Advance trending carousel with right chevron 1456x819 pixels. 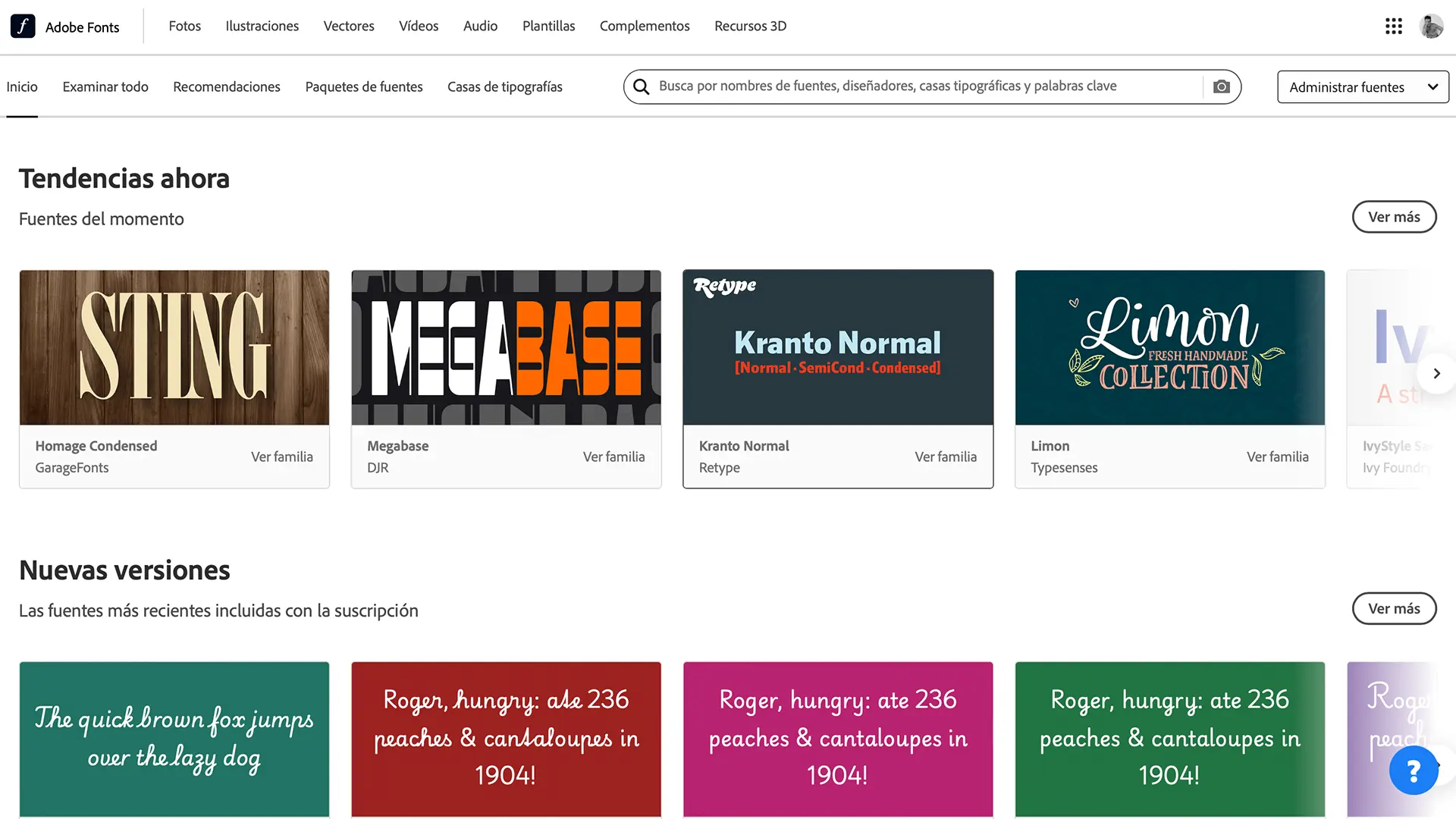1436,373
